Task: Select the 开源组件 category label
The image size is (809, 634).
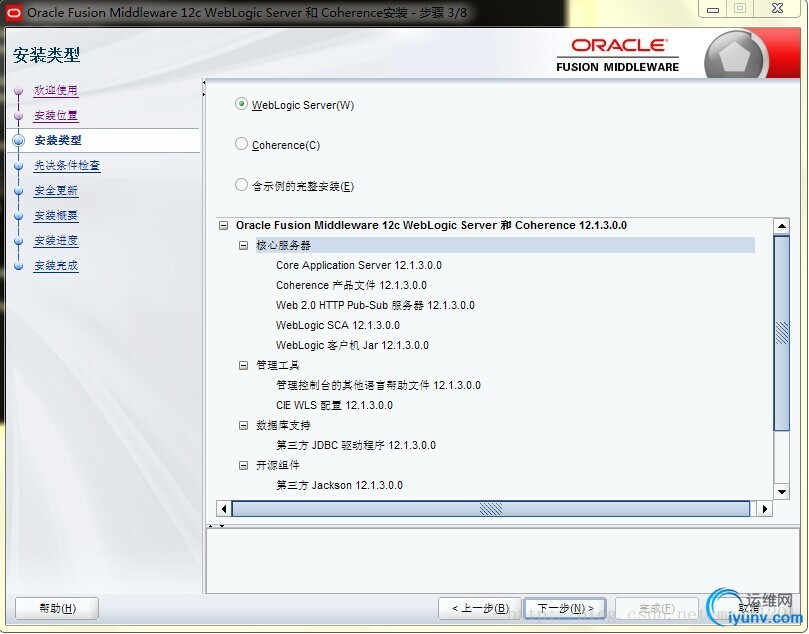Action: (x=278, y=465)
